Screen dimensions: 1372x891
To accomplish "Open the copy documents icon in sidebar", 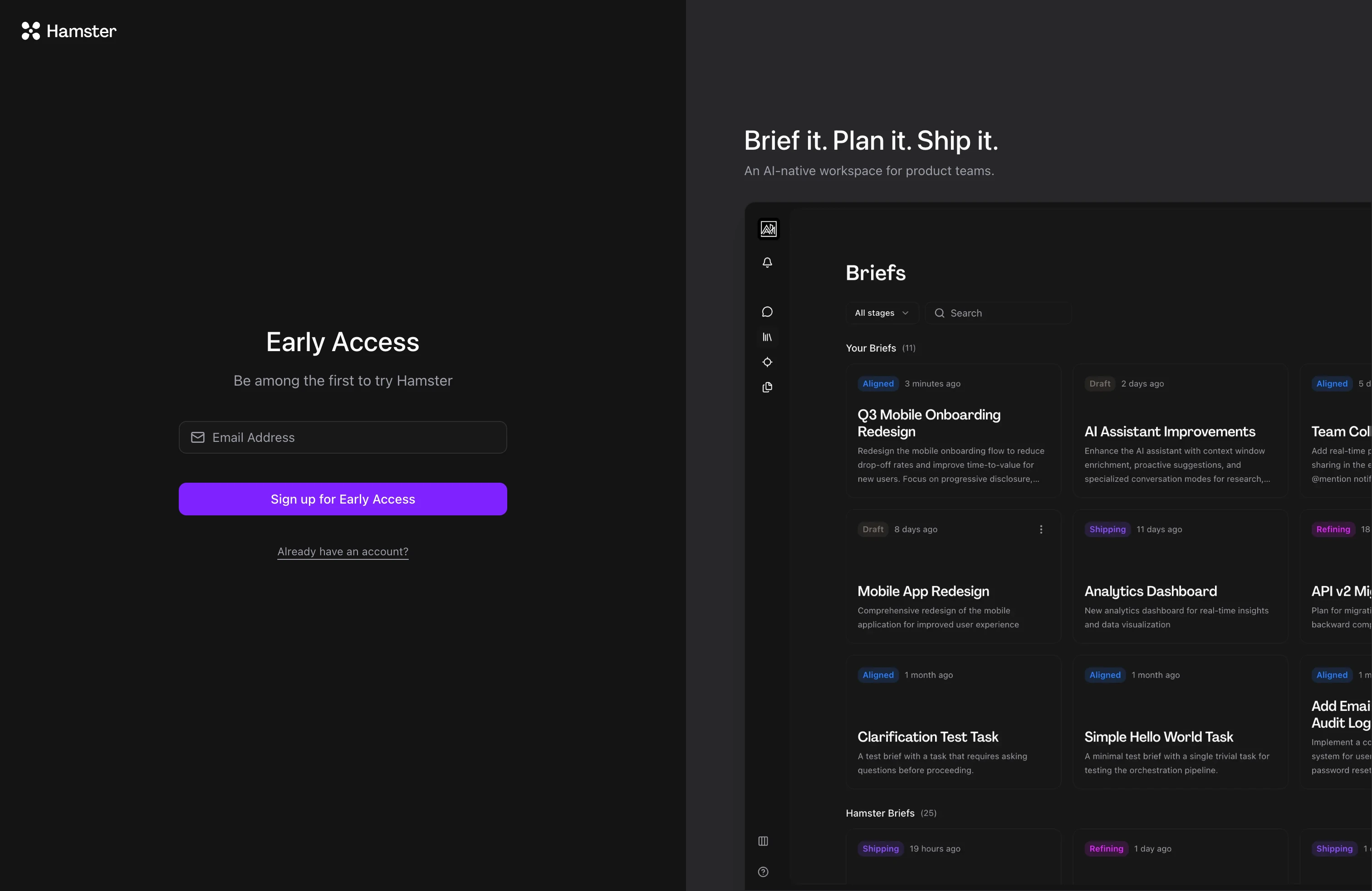I will [767, 387].
